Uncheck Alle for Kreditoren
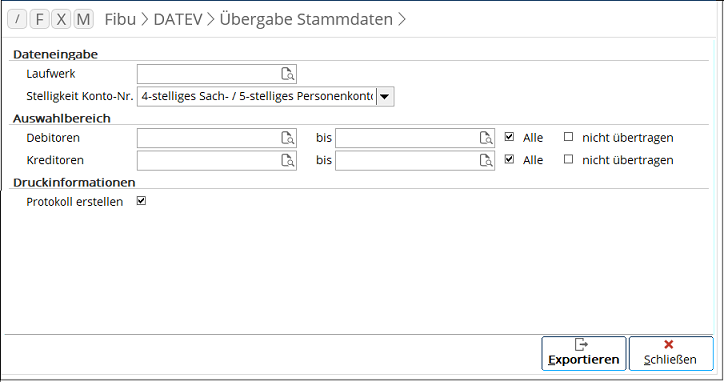This screenshot has width=724, height=382. pyautogui.click(x=509, y=159)
